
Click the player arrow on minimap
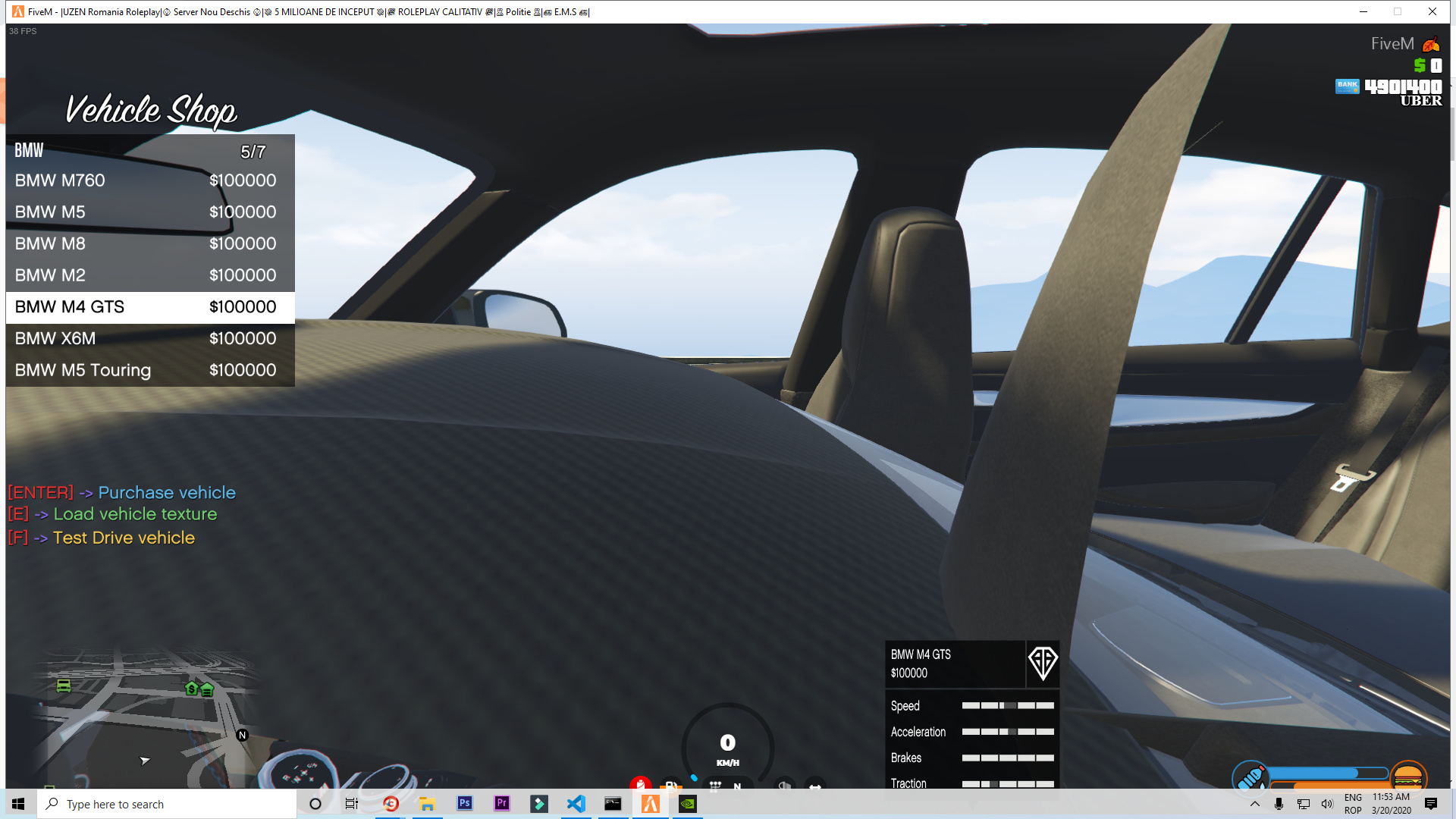(144, 760)
